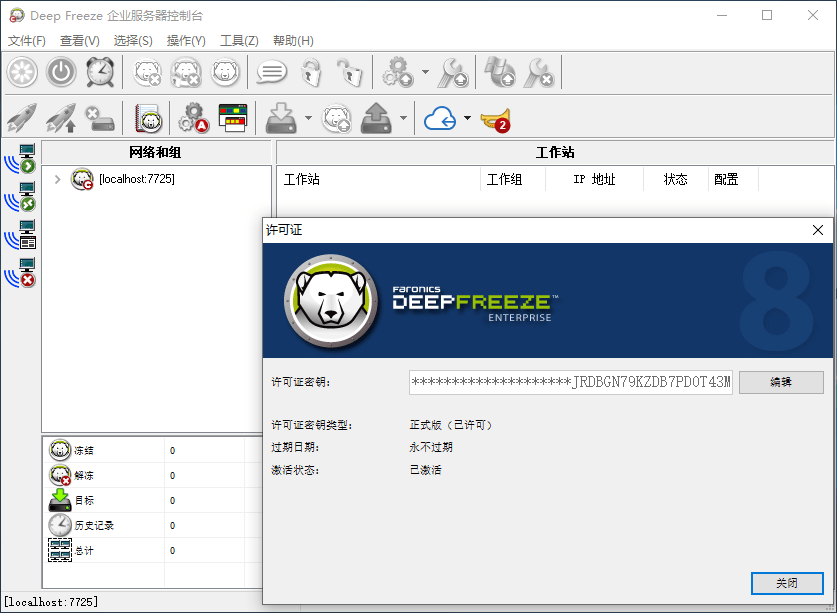Click the red X connection sidebar icon
Screen dimensions: 837x613
pyautogui.click(x=20, y=273)
